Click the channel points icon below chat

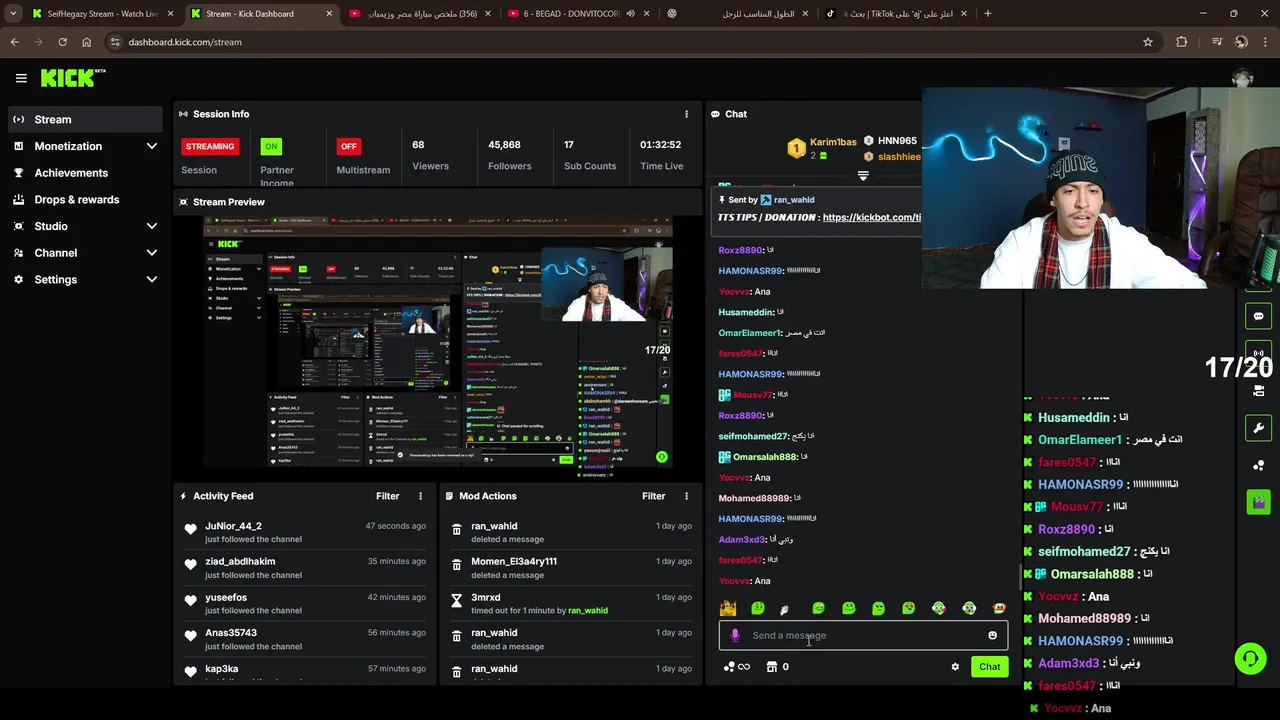coord(729,667)
